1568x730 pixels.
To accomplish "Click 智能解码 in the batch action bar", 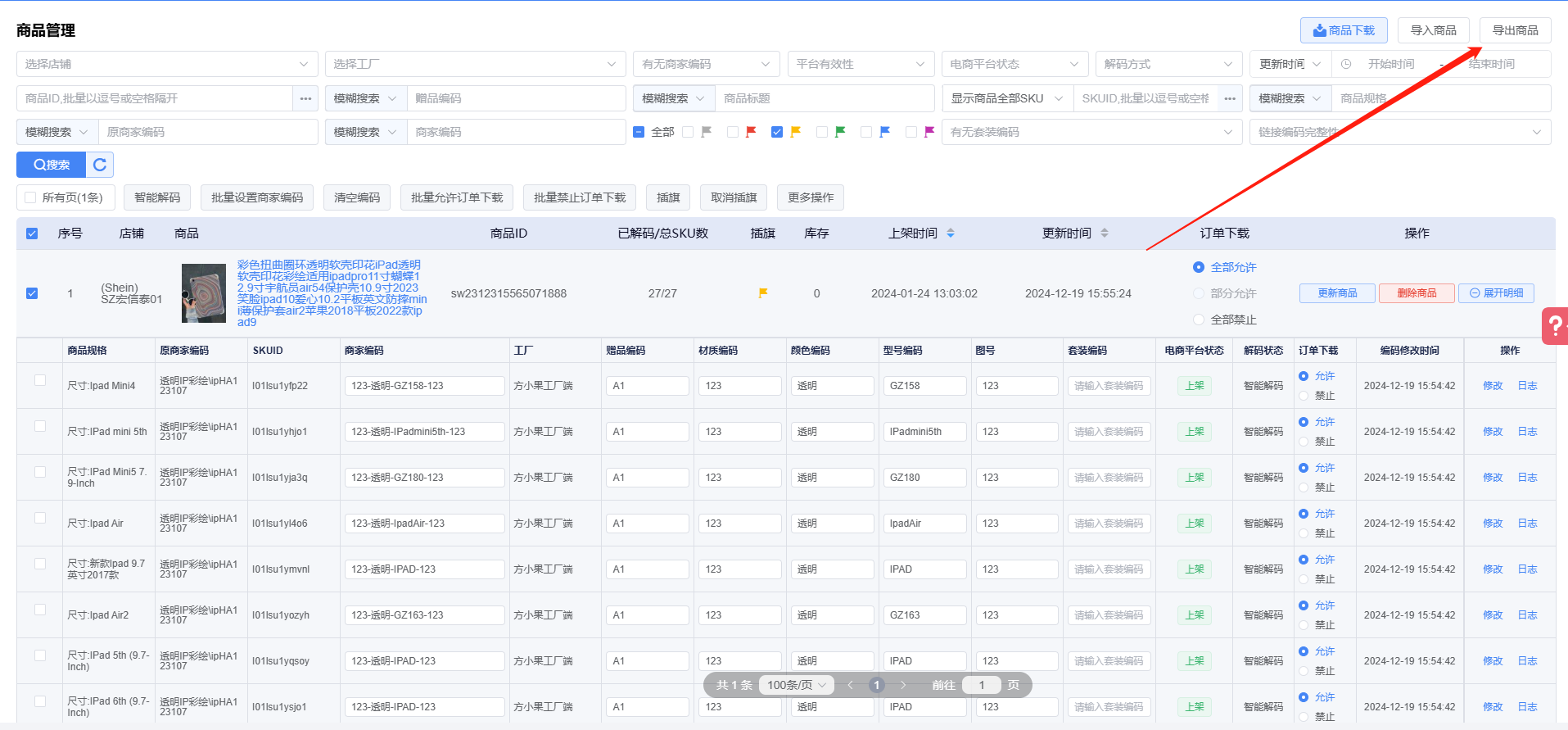I will [157, 197].
